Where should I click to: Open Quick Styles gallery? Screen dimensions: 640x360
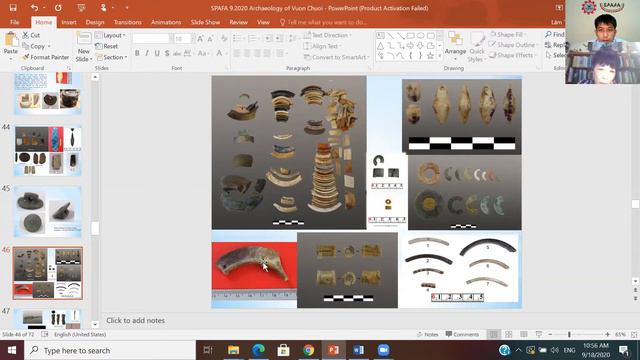tap(476, 47)
